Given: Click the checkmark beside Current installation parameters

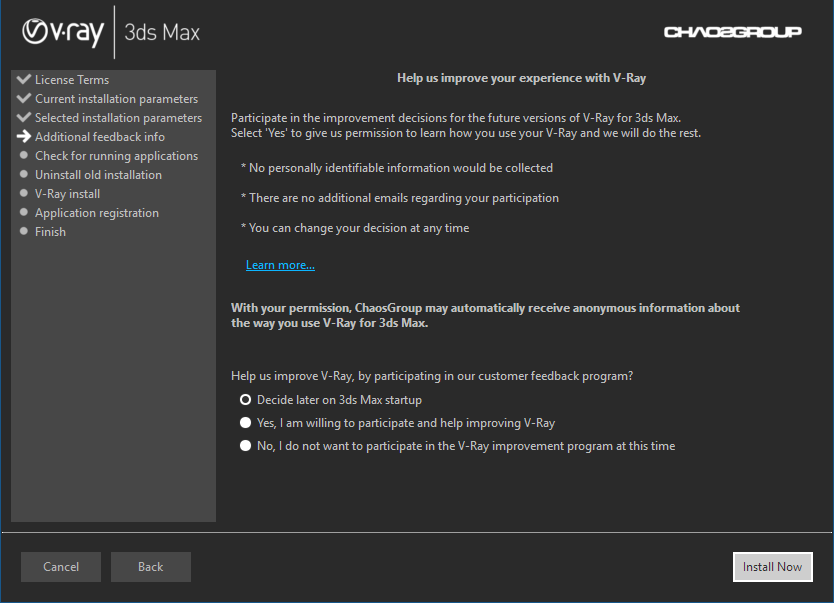Looking at the screenshot, I should pyautogui.click(x=24, y=98).
